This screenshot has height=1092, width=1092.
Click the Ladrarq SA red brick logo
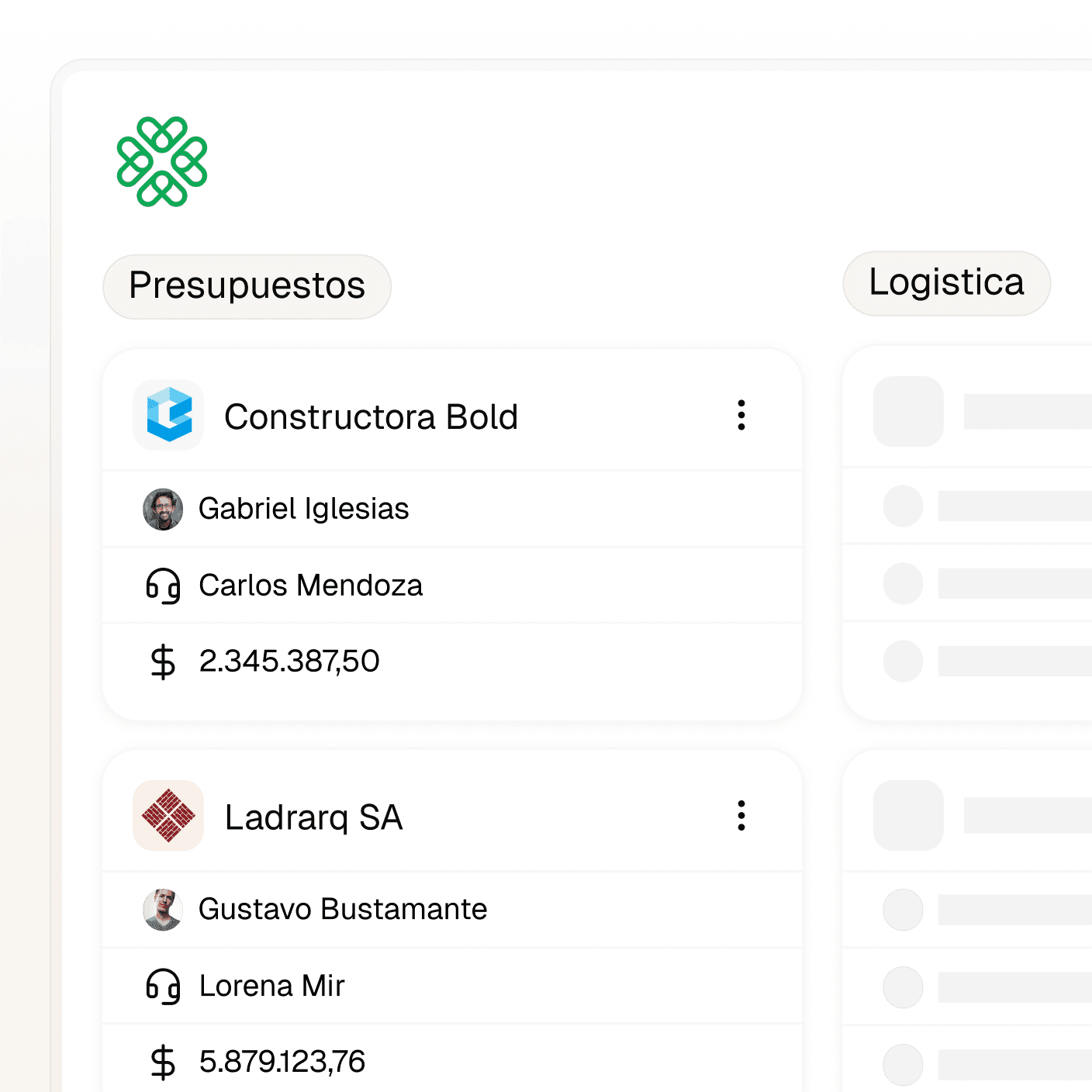click(168, 816)
